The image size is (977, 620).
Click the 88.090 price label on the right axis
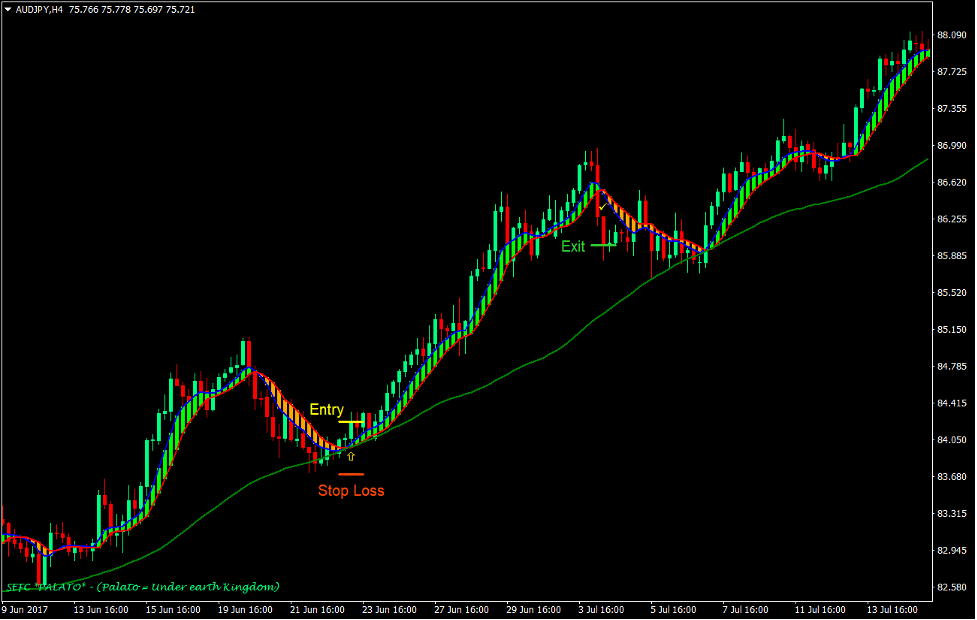tap(951, 32)
